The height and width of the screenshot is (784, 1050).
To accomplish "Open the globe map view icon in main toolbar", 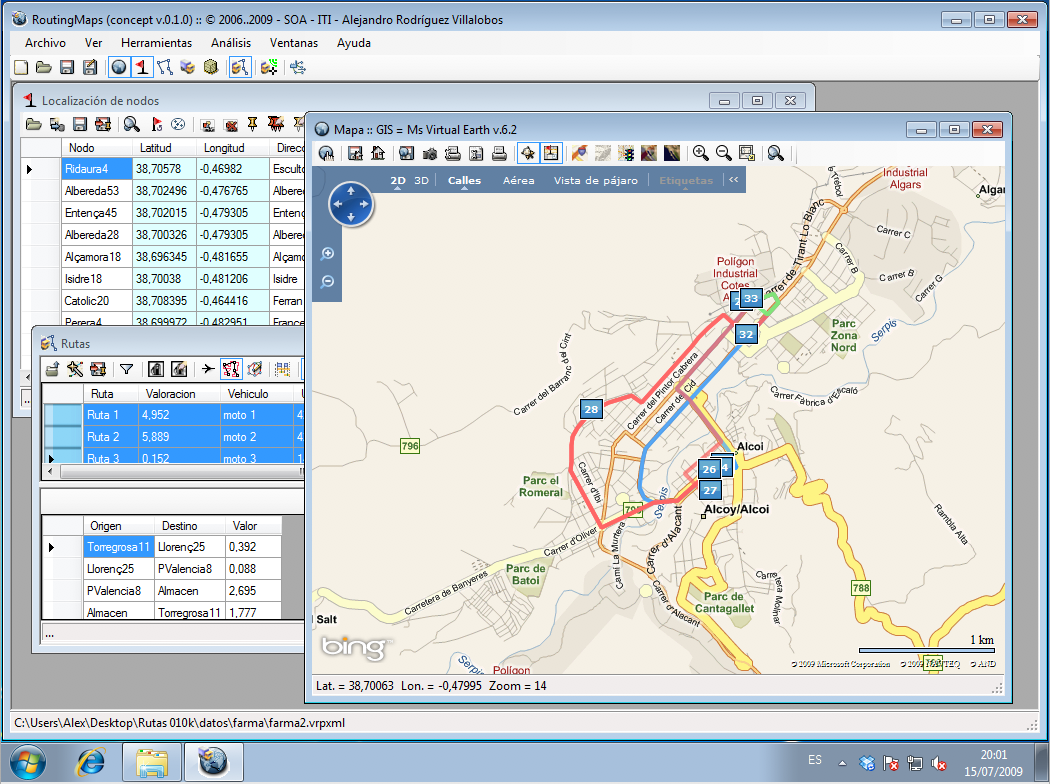I will [x=120, y=67].
